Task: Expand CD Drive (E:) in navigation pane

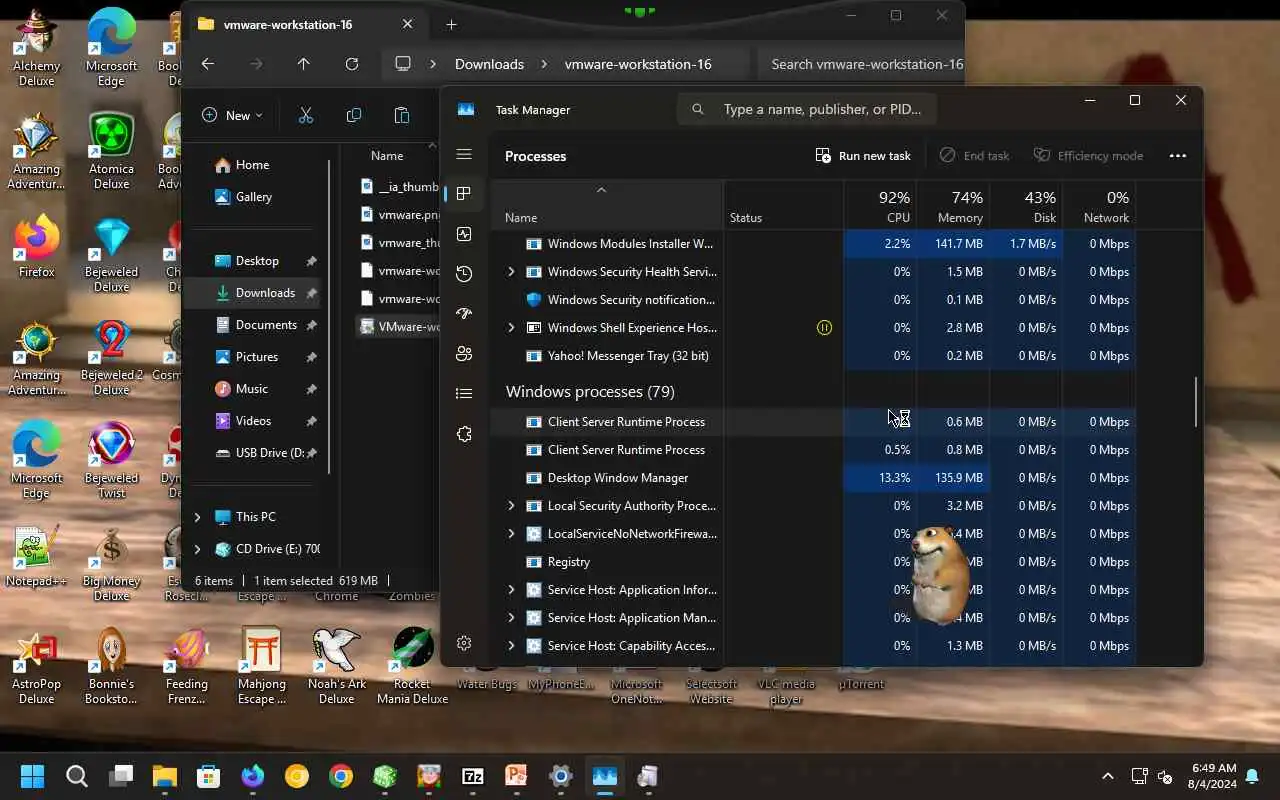Action: point(197,549)
